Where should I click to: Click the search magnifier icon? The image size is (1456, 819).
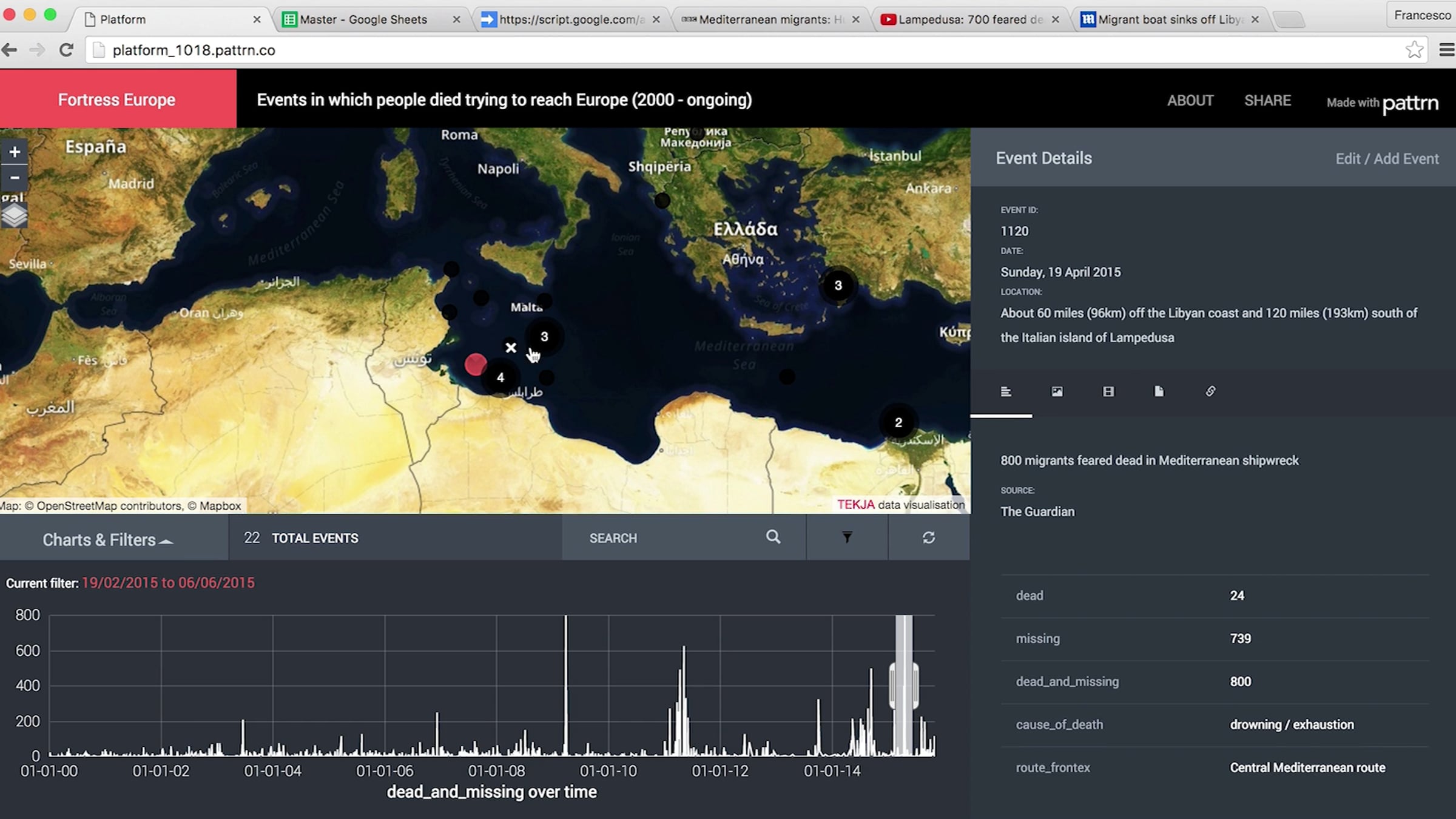pos(773,537)
